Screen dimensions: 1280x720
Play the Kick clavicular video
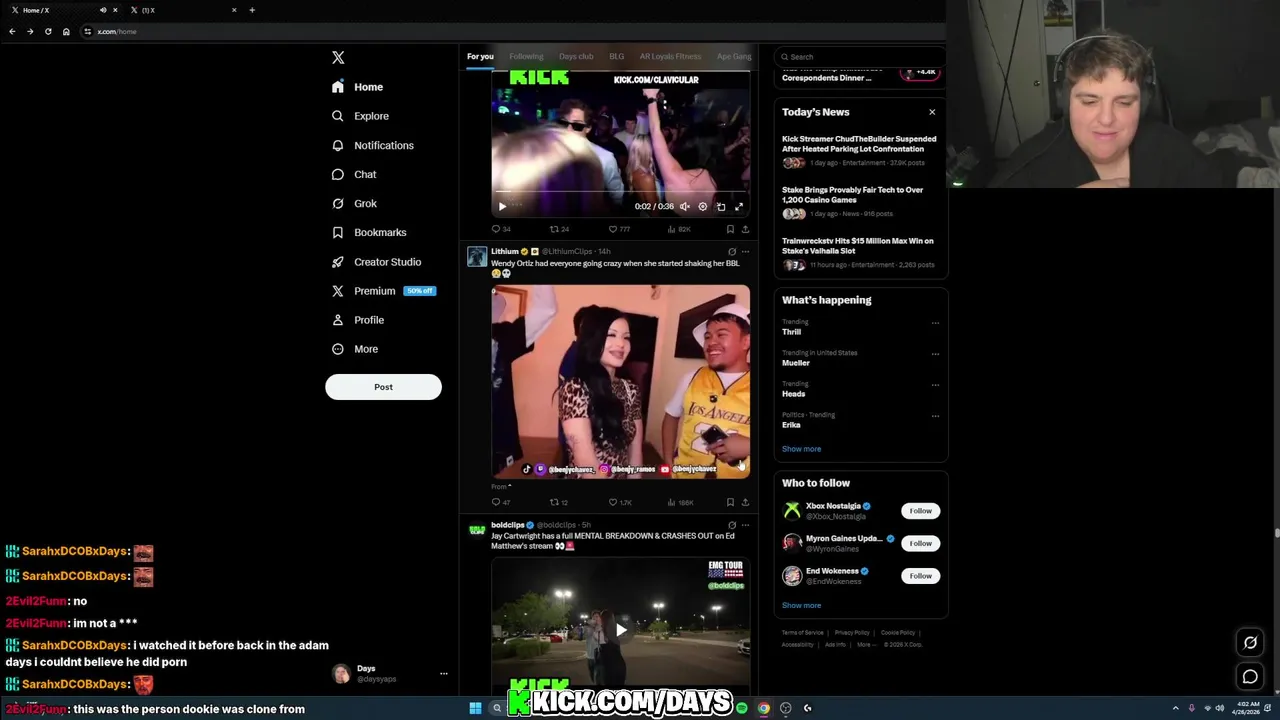(502, 207)
